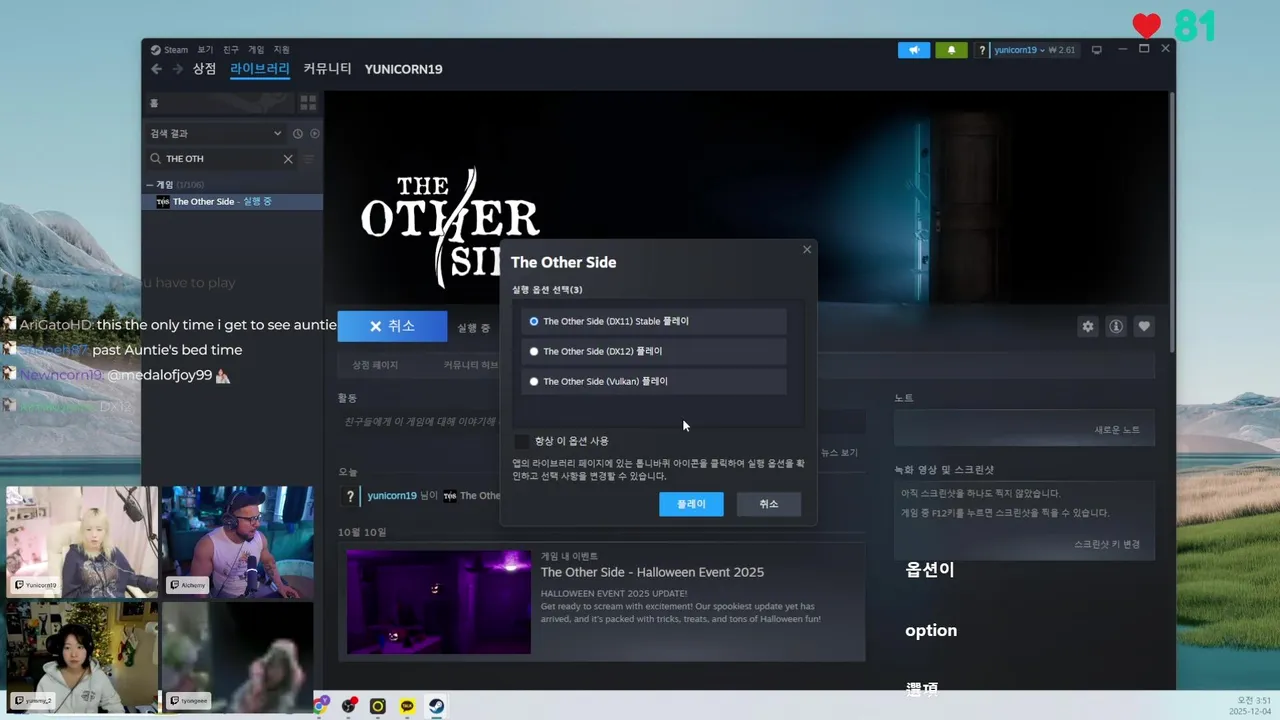Open the YUNICORN19 profile tab

click(403, 69)
